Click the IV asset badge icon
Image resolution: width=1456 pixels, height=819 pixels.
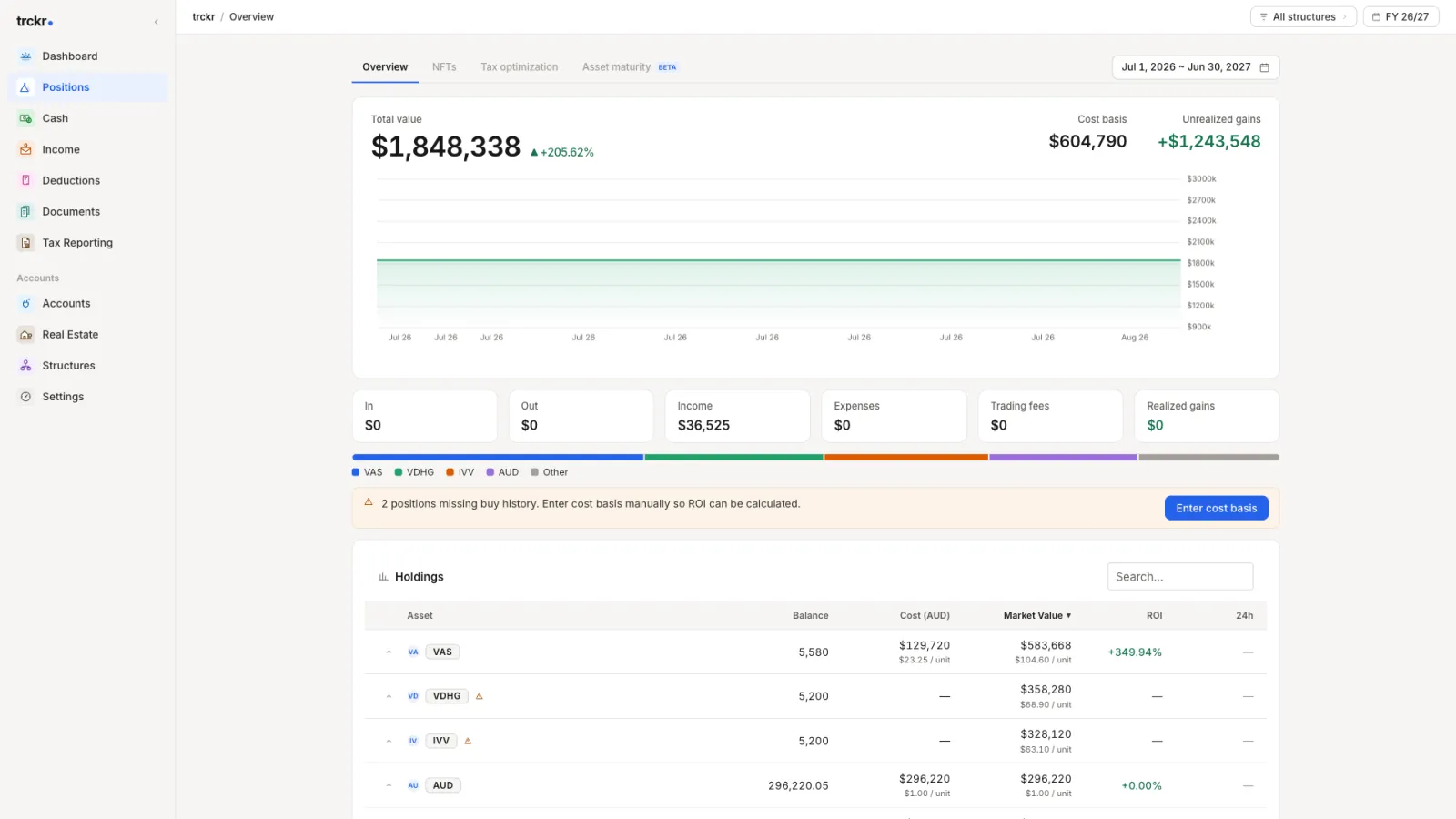pyautogui.click(x=413, y=741)
